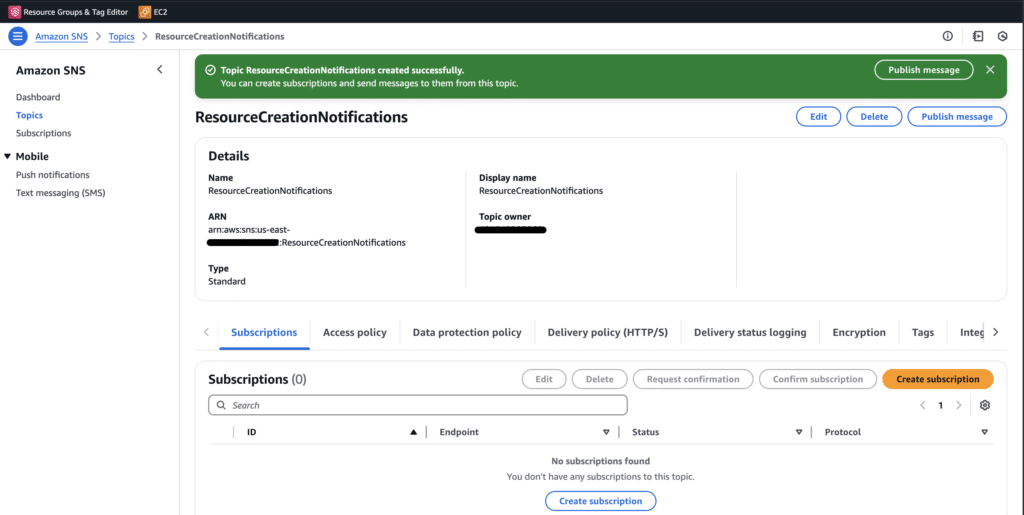Open the hamburger navigation menu icon
This screenshot has width=1024, height=515.
pos(18,37)
